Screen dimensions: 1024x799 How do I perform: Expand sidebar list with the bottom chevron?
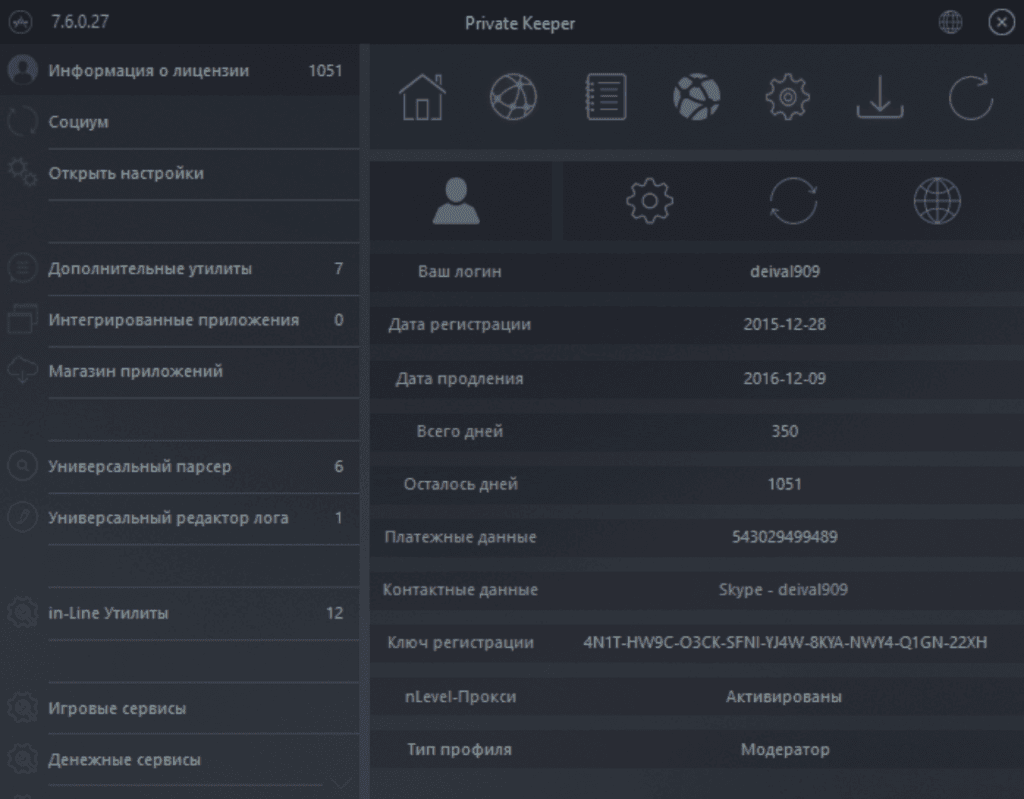(x=341, y=783)
